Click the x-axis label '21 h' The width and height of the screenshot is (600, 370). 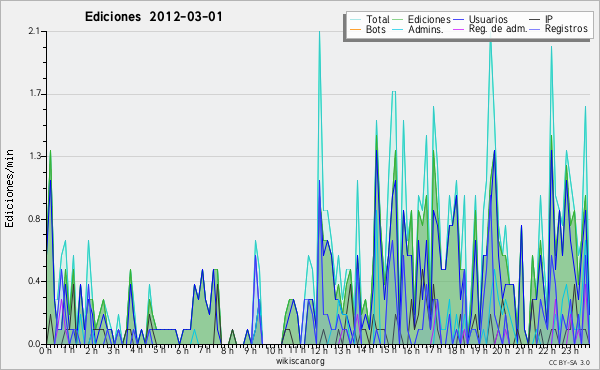tap(523, 350)
